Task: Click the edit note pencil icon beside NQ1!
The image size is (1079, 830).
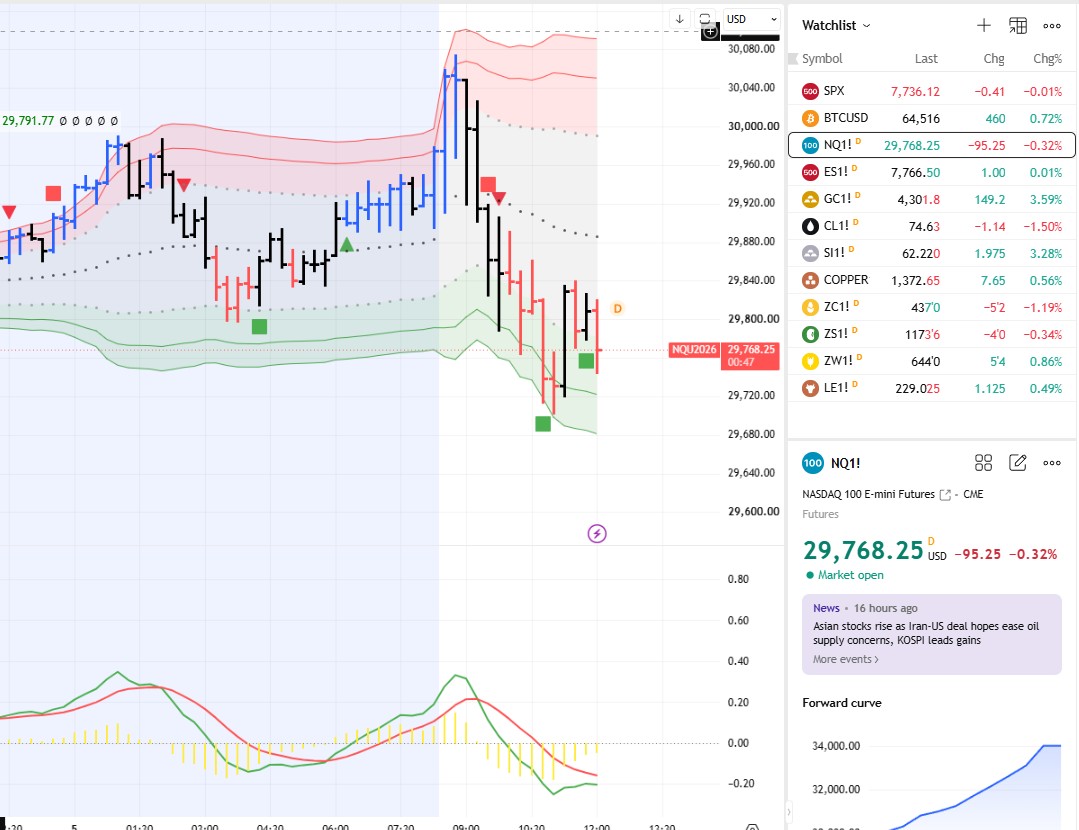Action: point(1018,462)
